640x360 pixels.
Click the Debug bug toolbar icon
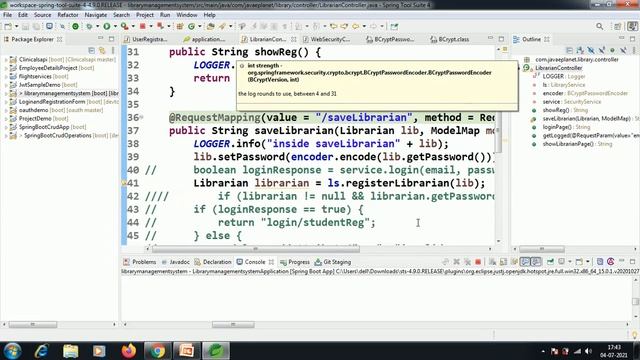tap(89, 27)
